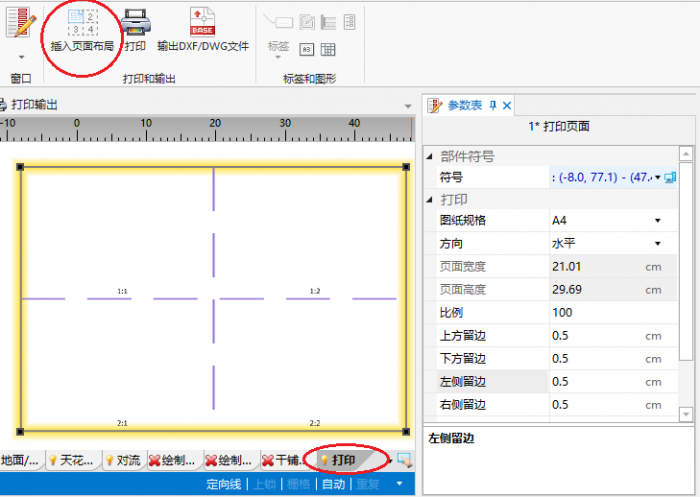Collapse the 部件符号 section
The height and width of the screenshot is (497, 700).
coord(430,157)
